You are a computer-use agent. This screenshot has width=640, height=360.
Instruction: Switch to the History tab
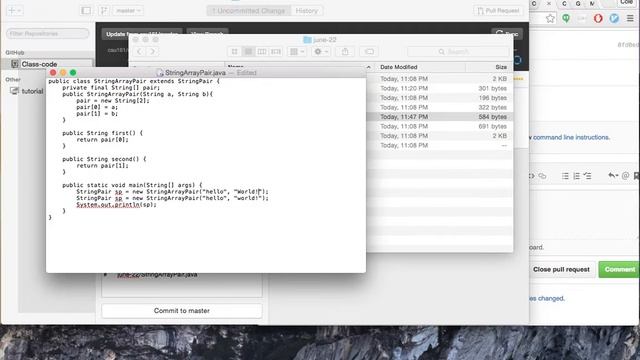307,11
